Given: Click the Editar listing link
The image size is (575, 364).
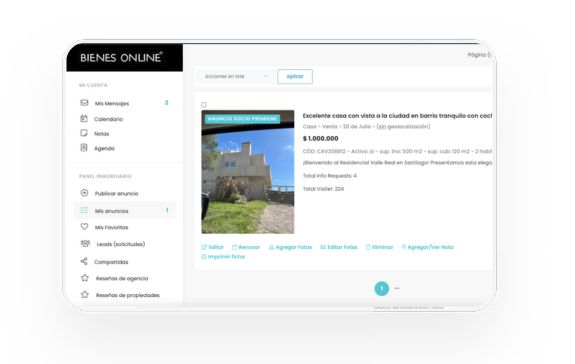Looking at the screenshot, I should click(x=212, y=247).
